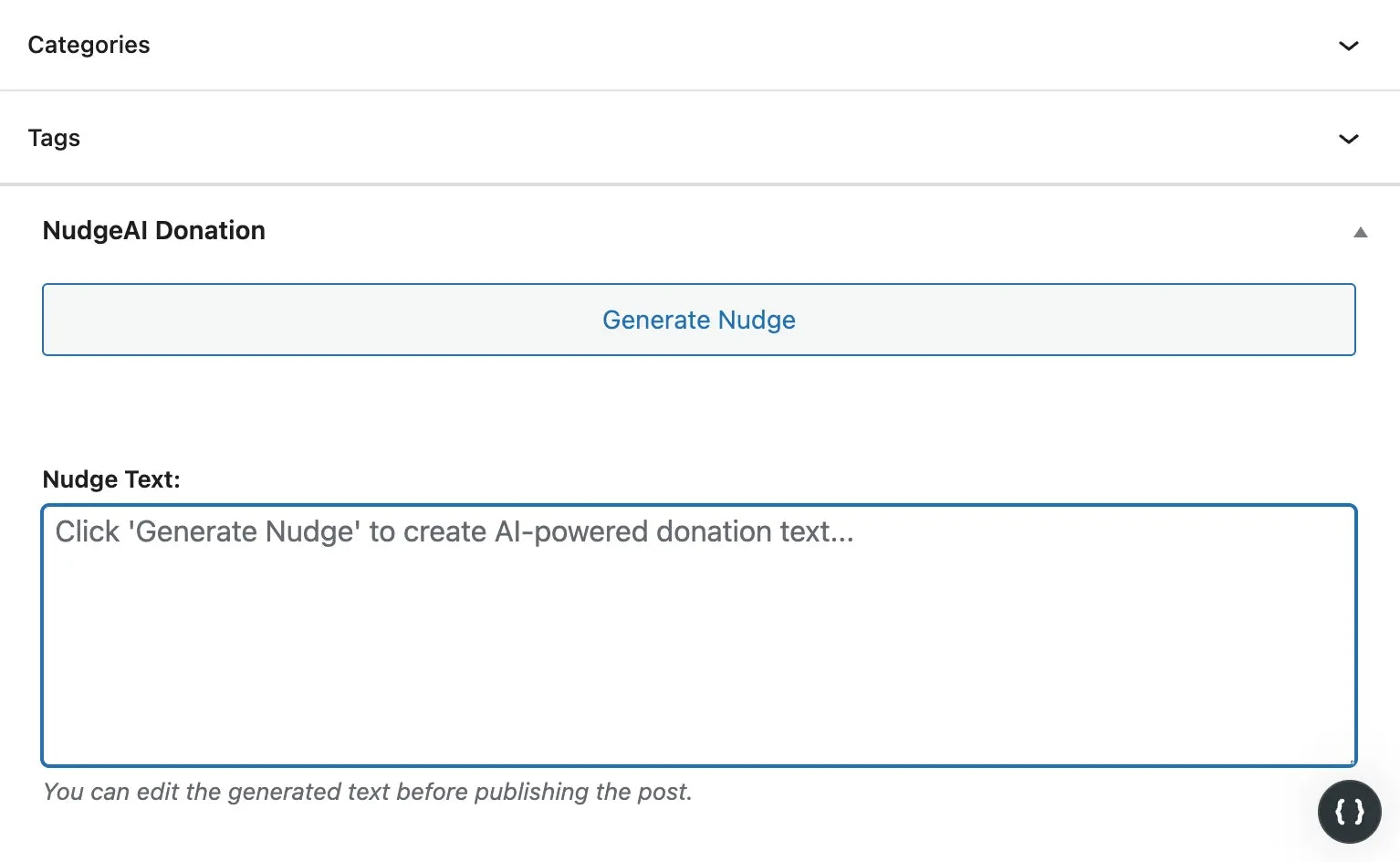Open the developer tools via the curly braces icon
This screenshot has height=862, width=1400.
coord(1349,811)
